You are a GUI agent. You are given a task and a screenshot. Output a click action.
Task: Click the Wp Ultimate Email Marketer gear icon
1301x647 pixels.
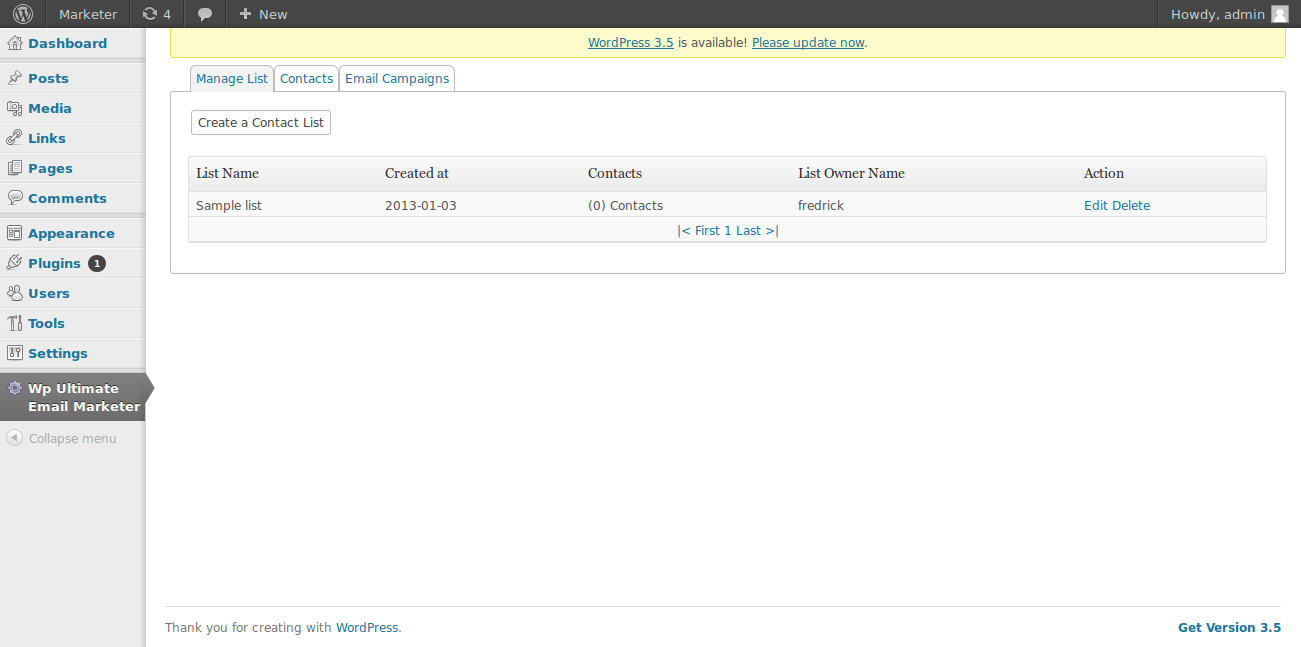tap(15, 388)
